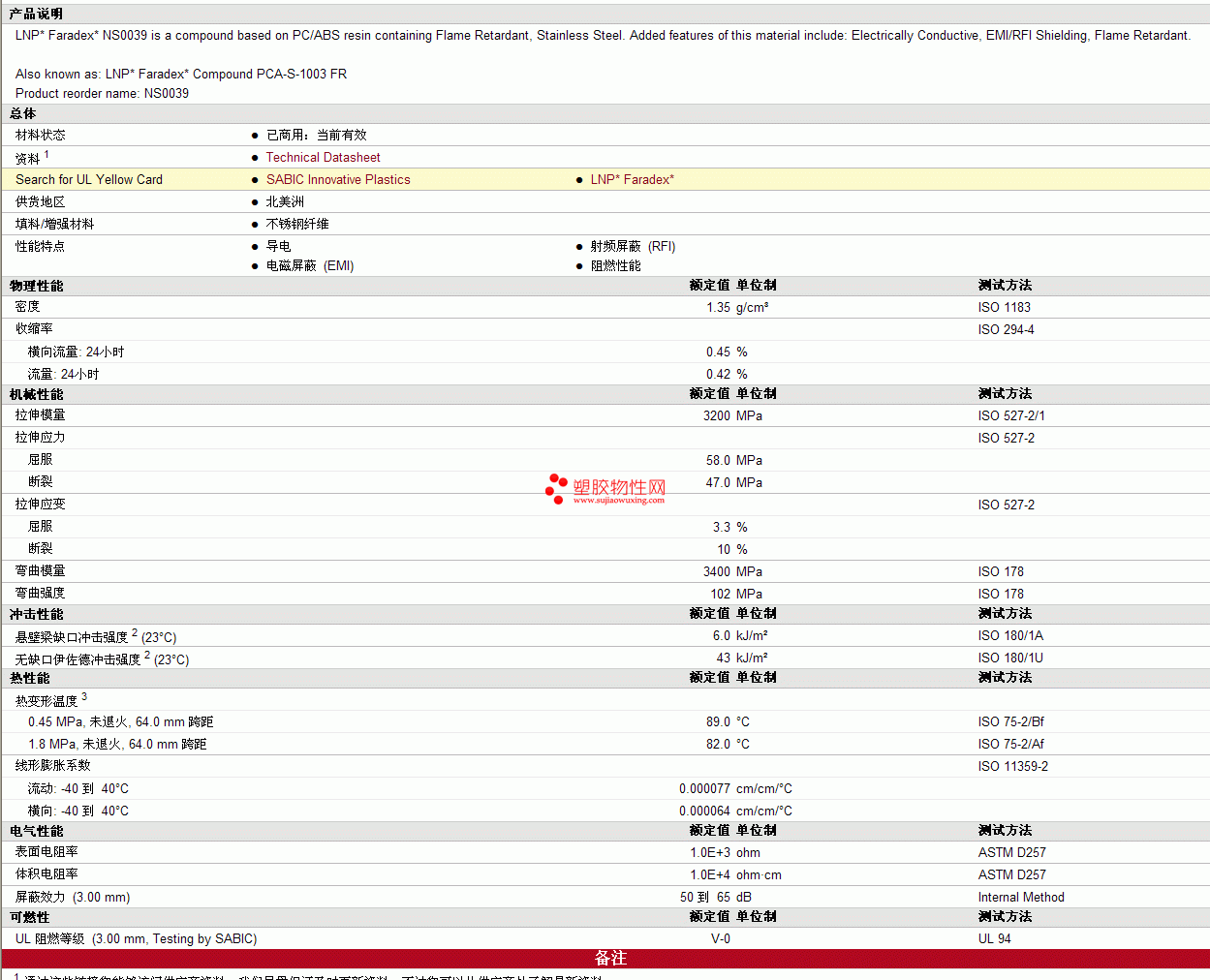Click the www.sujiaowuxing.com watermark URL
1210x980 pixels.
click(x=618, y=501)
